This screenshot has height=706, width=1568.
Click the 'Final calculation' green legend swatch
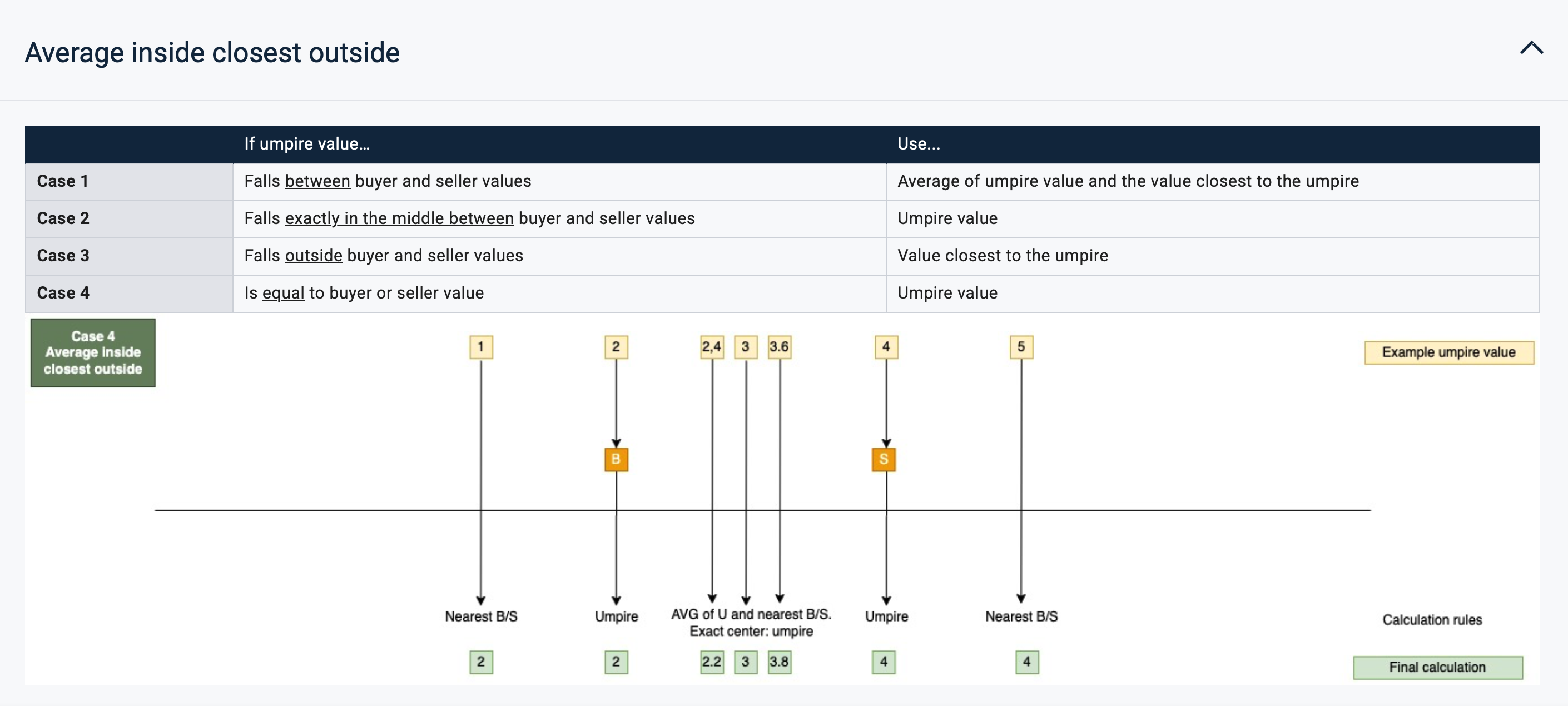pos(1437,667)
